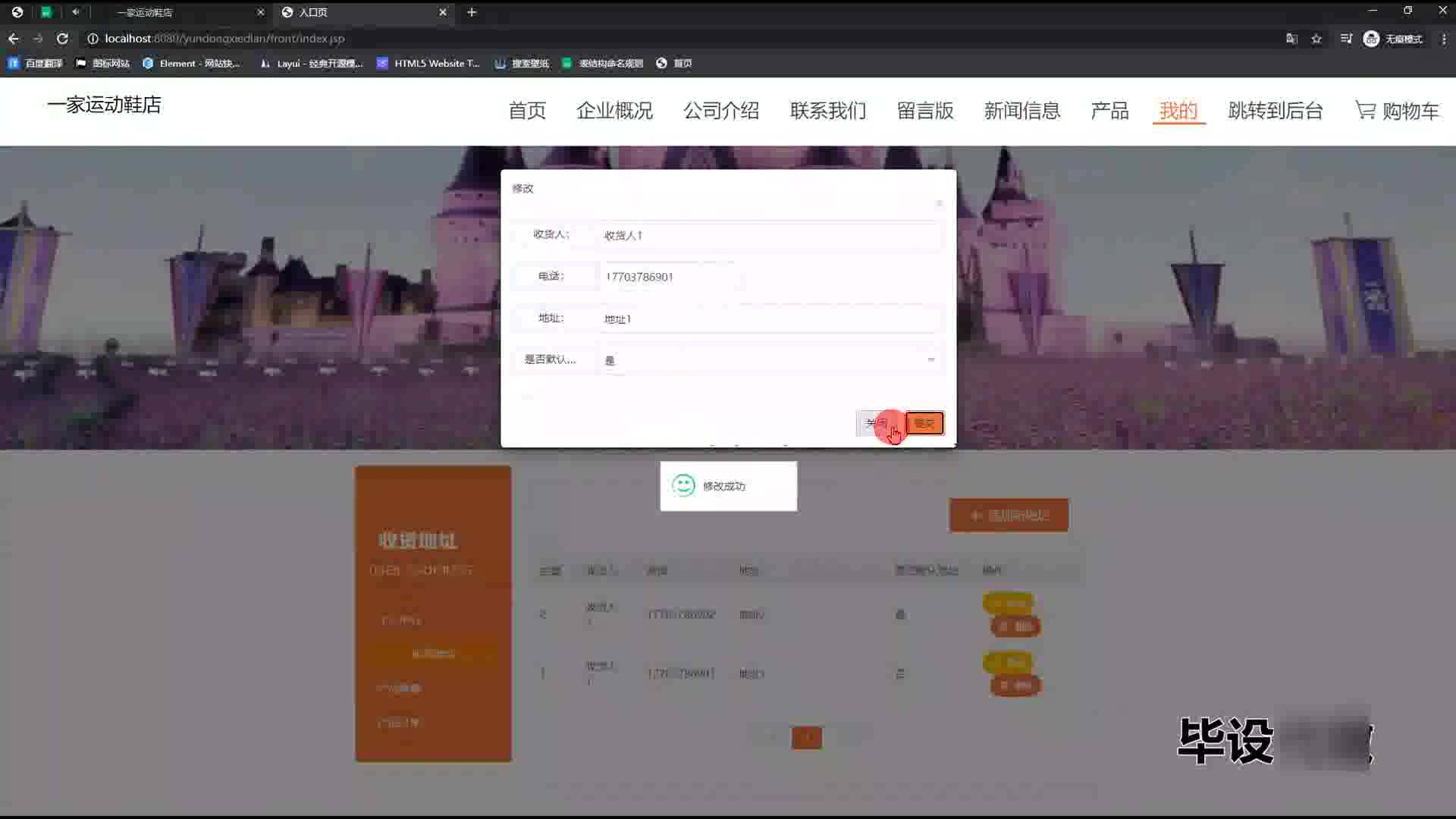Open the 图标网站 bookmark
Screen dimensions: 1456x819
coord(103,63)
